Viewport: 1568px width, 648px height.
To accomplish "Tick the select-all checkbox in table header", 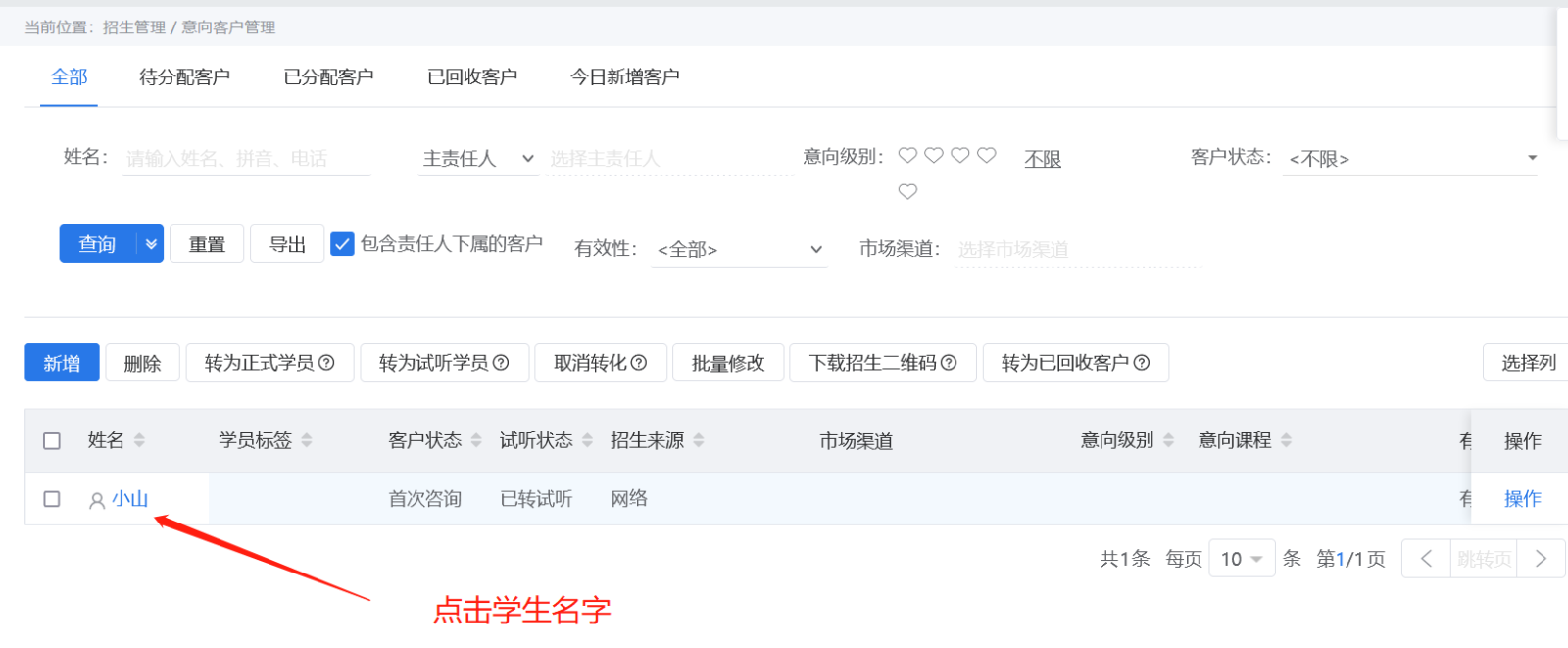I will pos(52,441).
